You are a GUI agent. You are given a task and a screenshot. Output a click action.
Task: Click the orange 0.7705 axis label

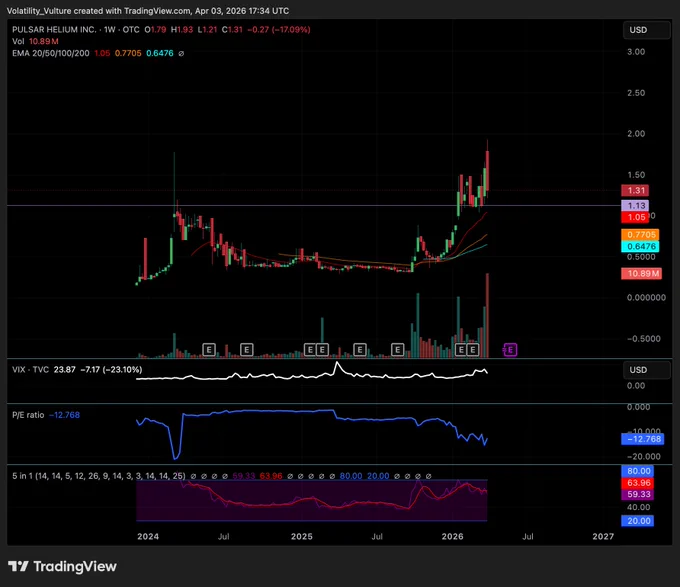click(641, 235)
